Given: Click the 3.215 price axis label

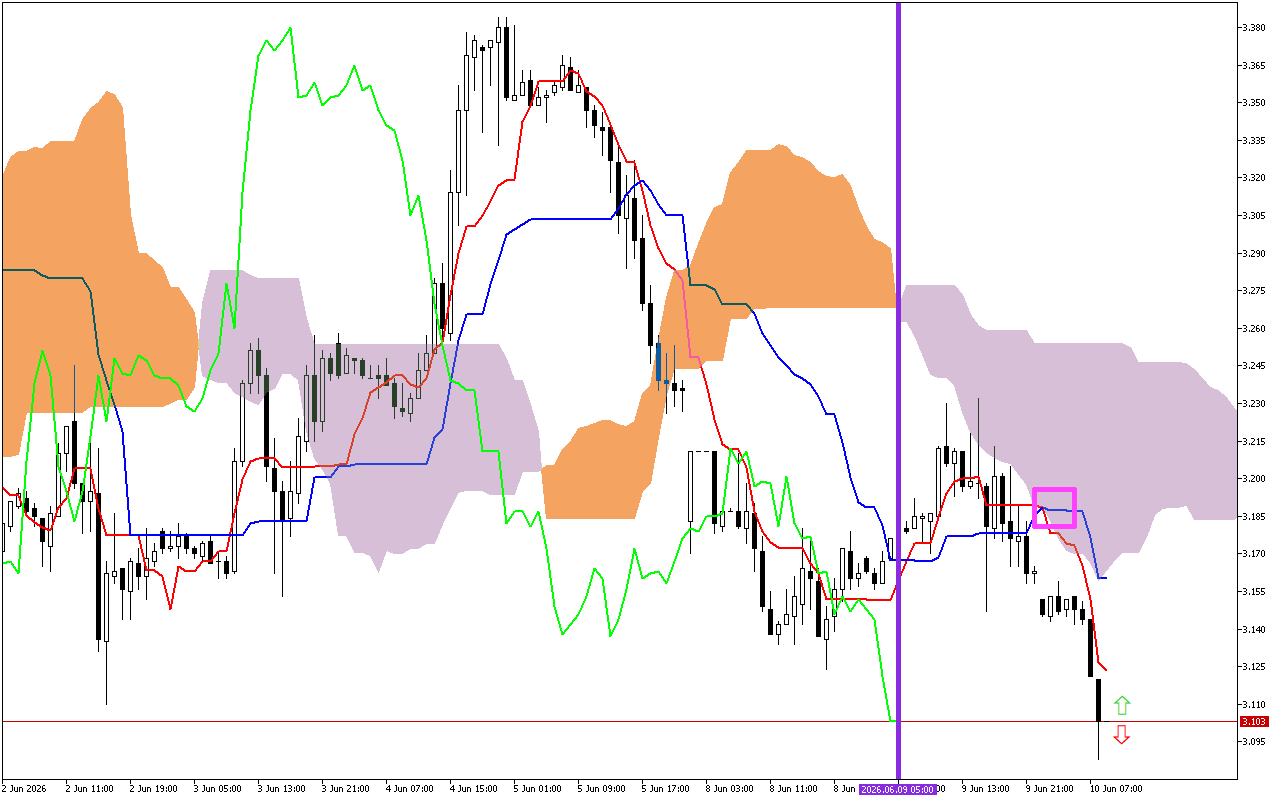Looking at the screenshot, I should (1253, 441).
